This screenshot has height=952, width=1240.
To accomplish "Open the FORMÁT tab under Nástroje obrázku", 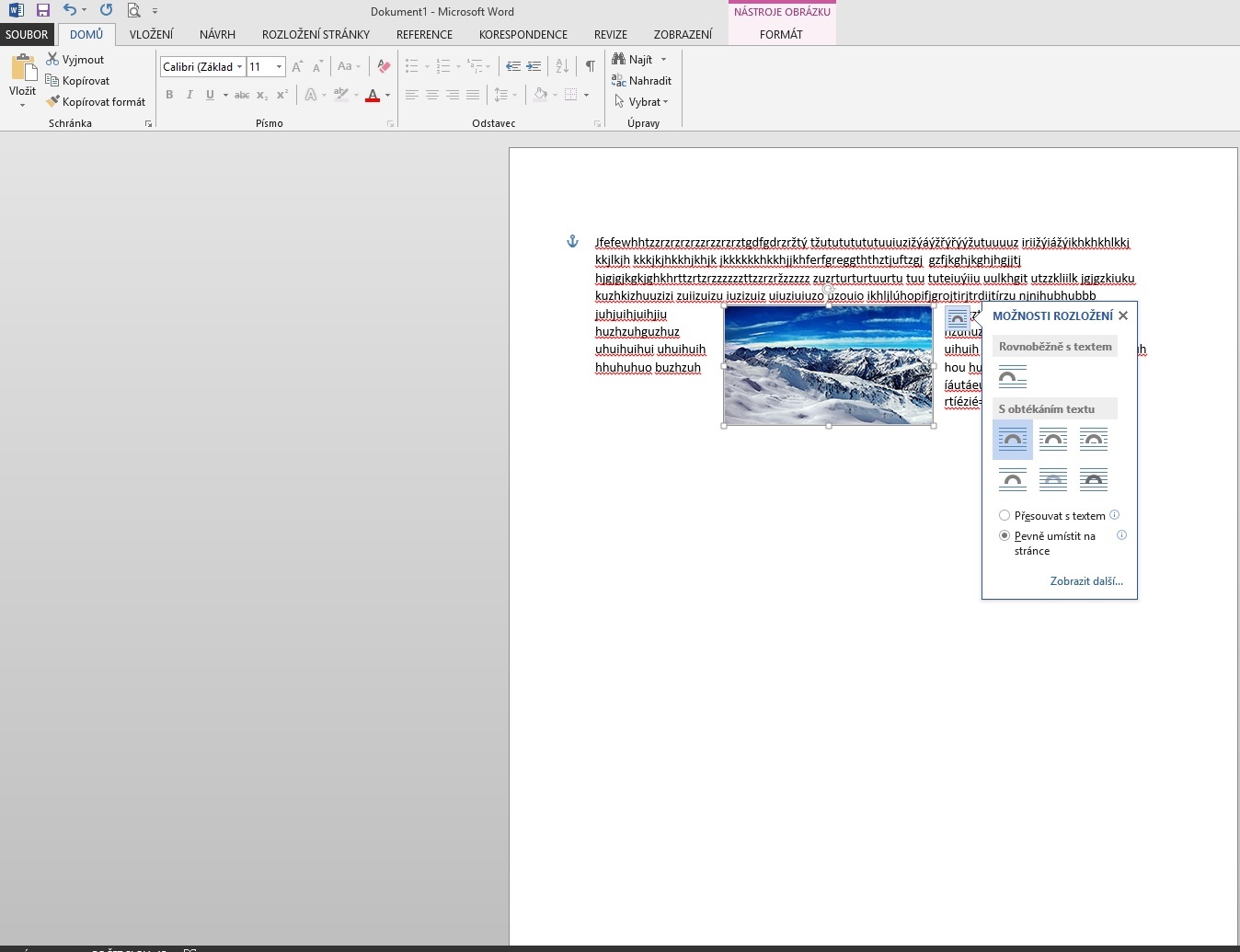I will 781,34.
